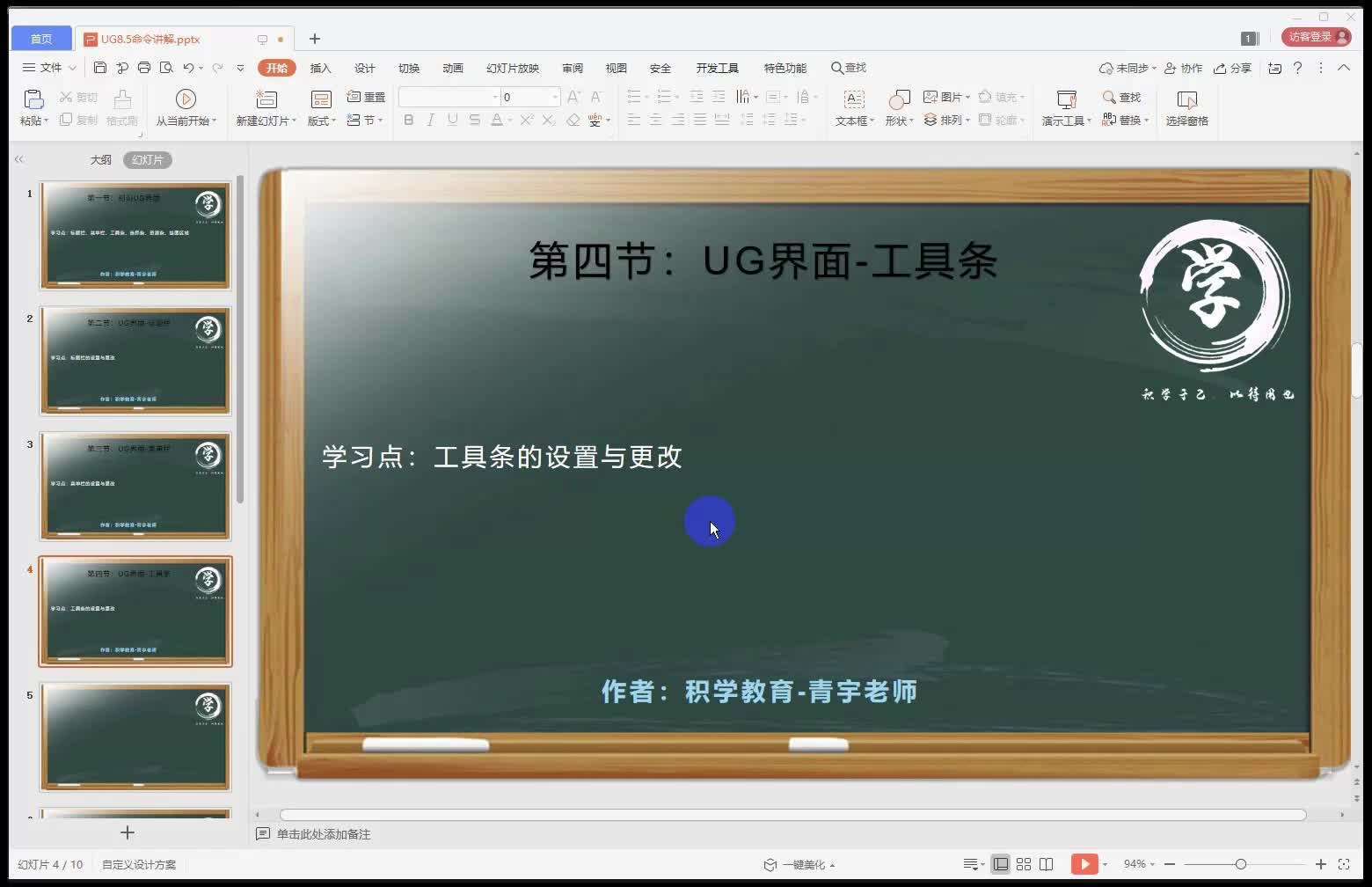Insert a picture into the slide
1372x887 pixels.
943,97
